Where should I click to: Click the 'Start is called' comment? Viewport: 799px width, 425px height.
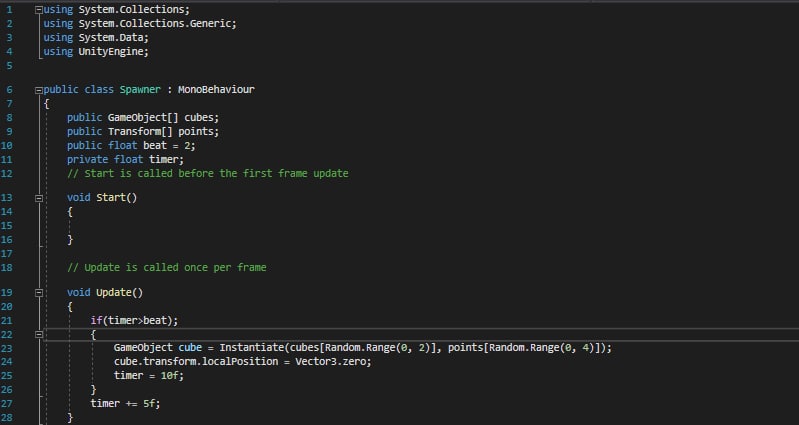pyautogui.click(x=207, y=173)
